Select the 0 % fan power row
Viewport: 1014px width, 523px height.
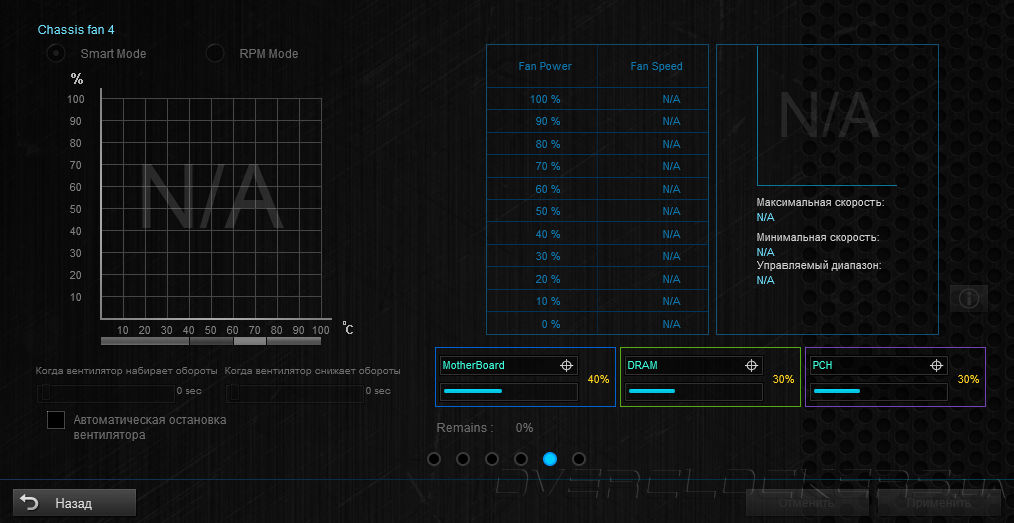pos(598,323)
